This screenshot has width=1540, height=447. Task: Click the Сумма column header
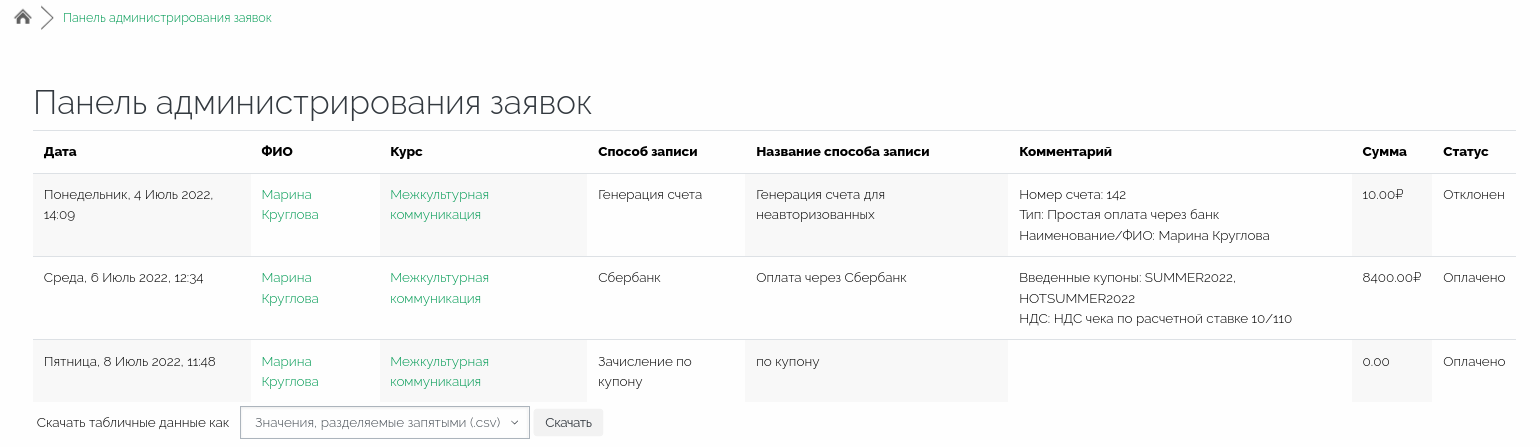coord(1384,152)
